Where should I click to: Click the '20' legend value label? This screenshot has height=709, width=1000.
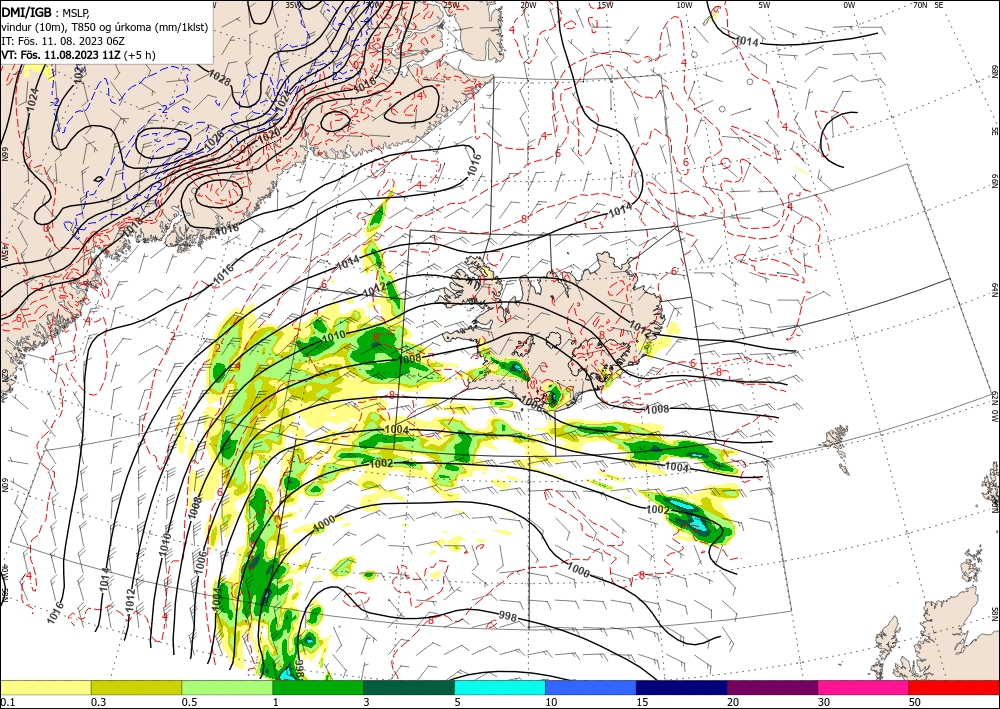tap(733, 702)
